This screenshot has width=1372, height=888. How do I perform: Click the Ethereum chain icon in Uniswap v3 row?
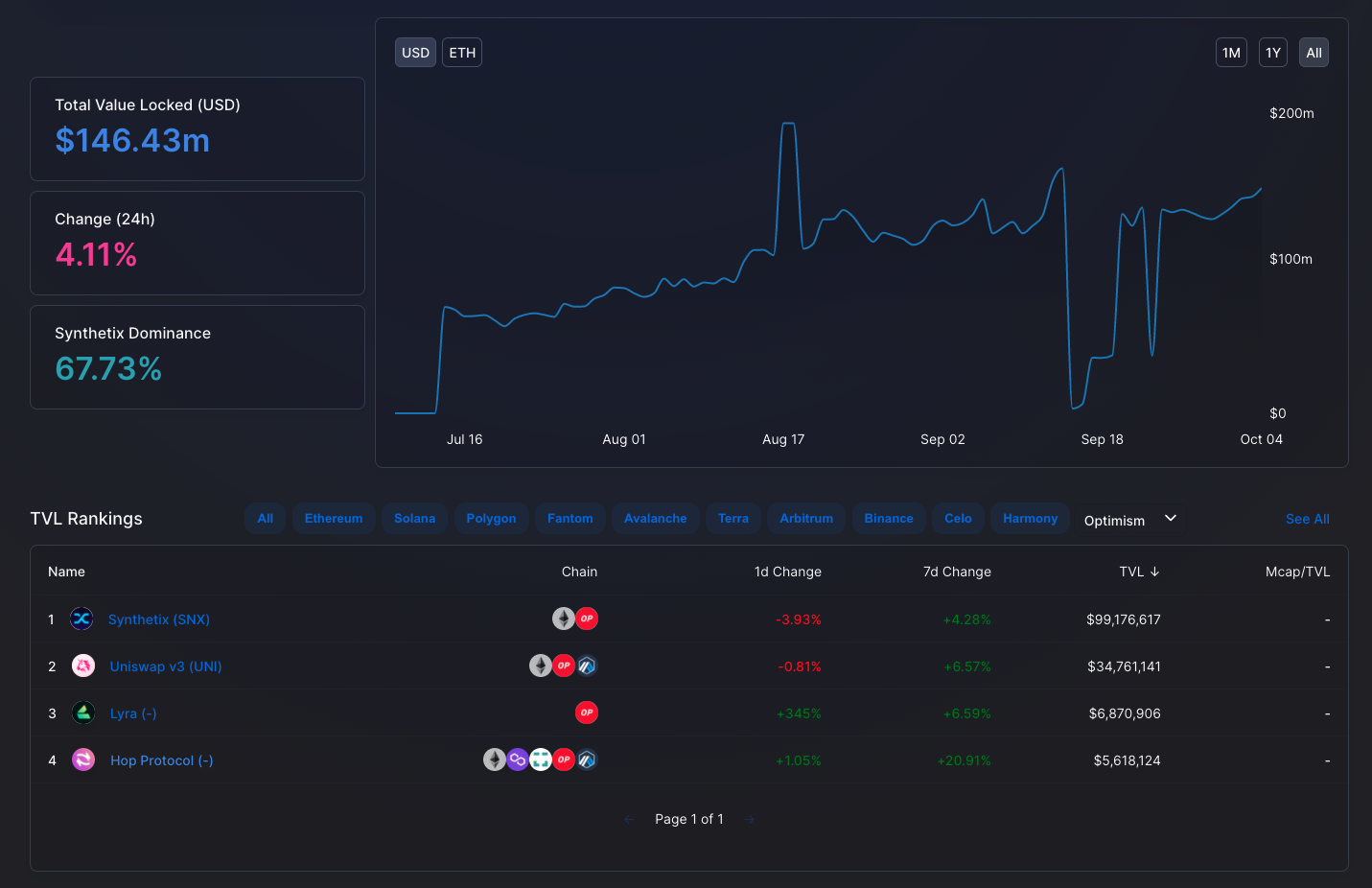[x=541, y=666]
